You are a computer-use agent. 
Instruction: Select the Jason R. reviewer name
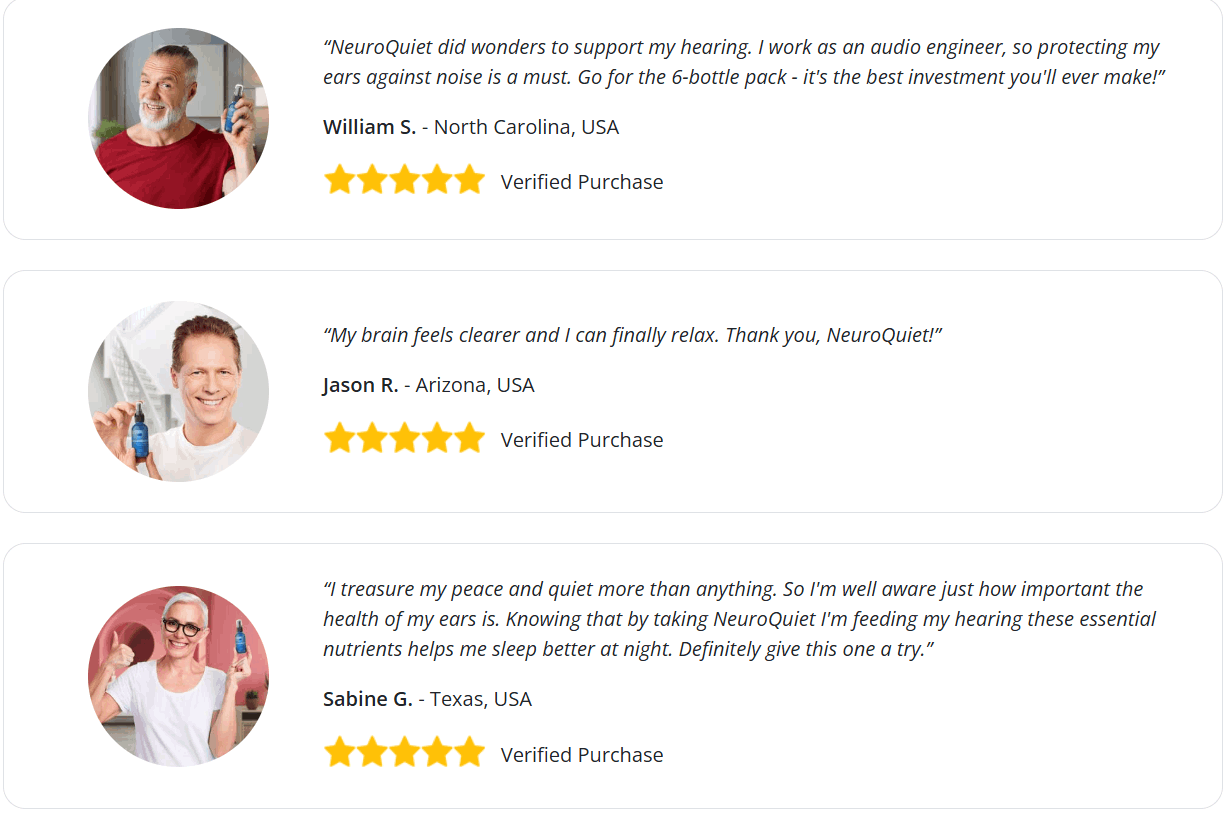tap(360, 385)
